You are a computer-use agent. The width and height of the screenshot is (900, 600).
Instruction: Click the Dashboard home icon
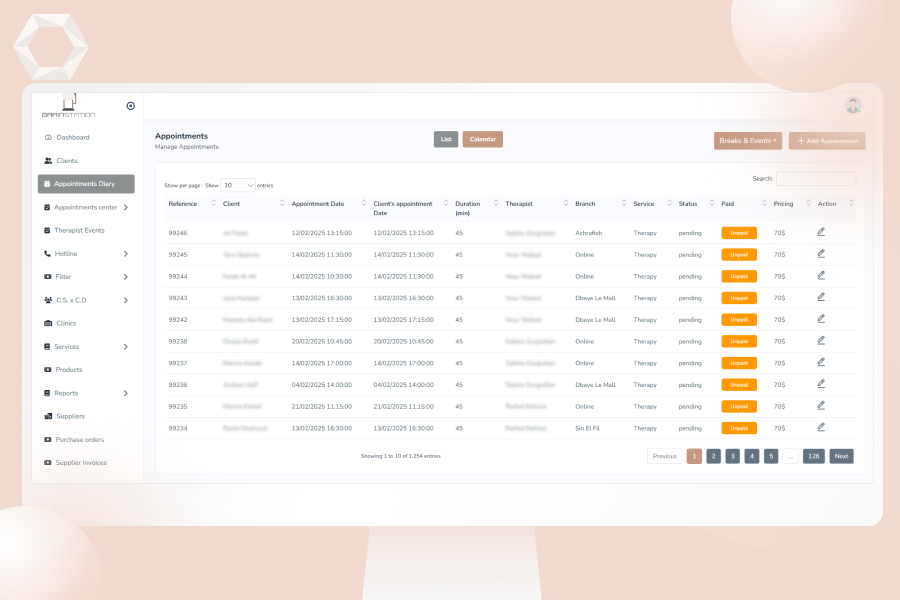click(x=48, y=137)
